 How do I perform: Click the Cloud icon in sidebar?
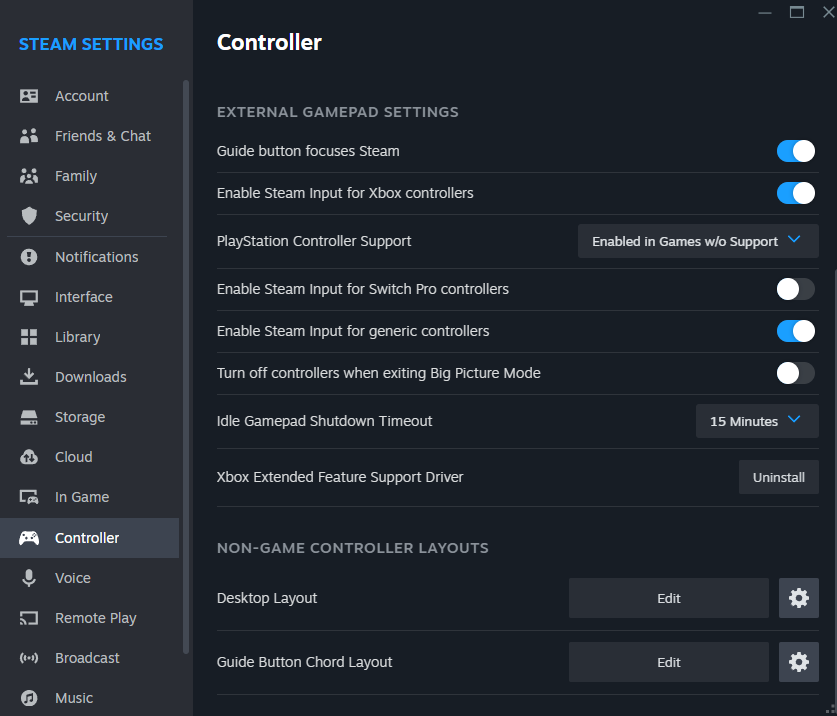pyautogui.click(x=29, y=457)
